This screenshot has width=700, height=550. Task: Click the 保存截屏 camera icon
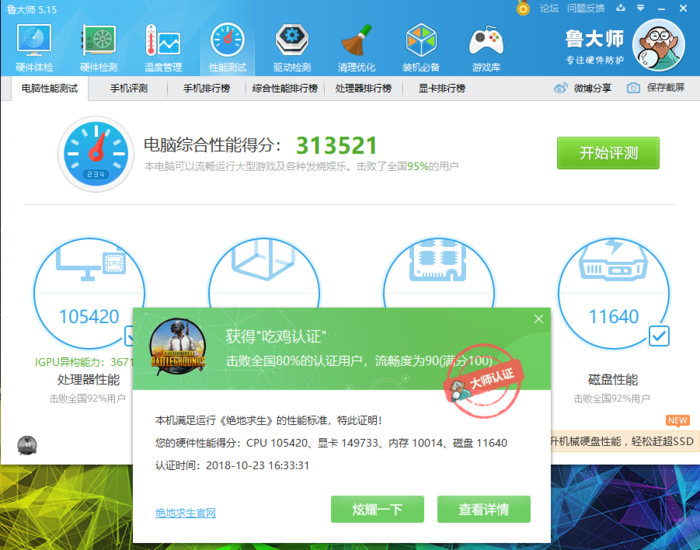click(x=633, y=88)
